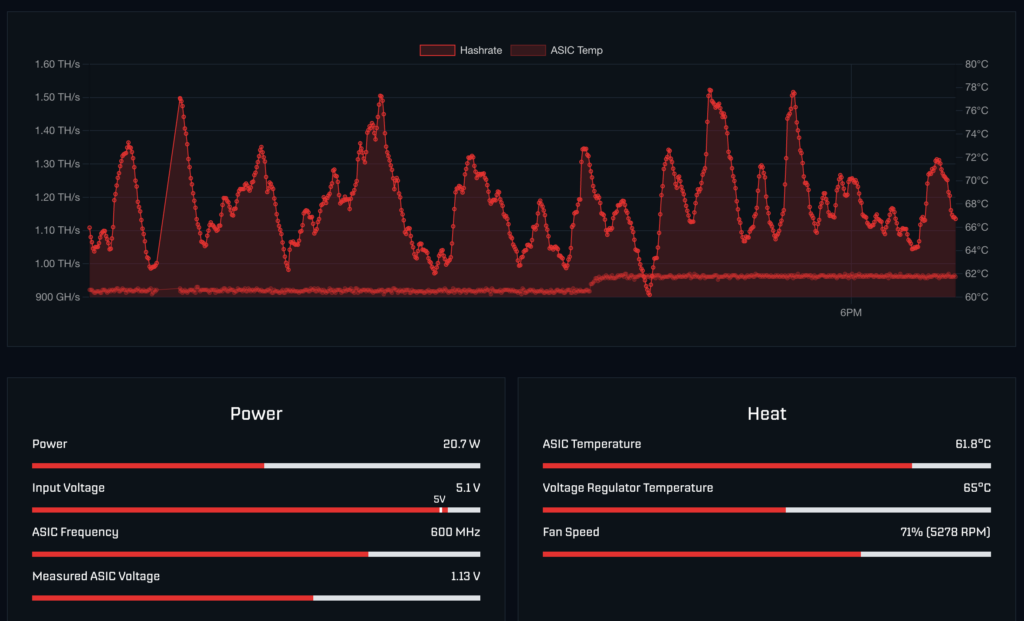This screenshot has height=621, width=1024.
Task: Click the ASIC Frequency progress bar
Action: (x=256, y=554)
